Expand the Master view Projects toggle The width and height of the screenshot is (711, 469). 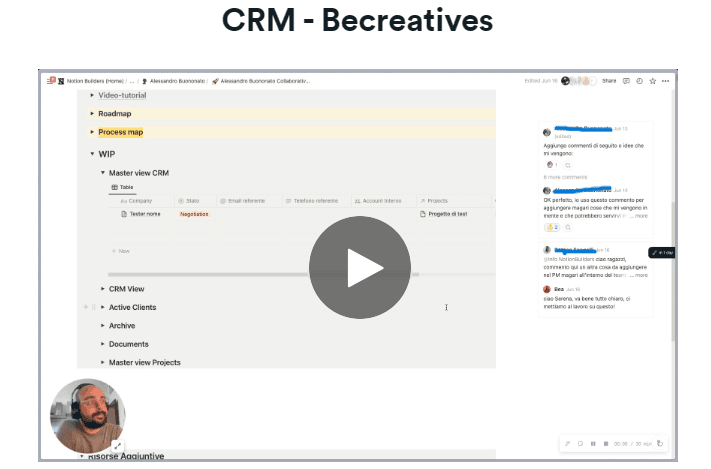[x=102, y=362]
